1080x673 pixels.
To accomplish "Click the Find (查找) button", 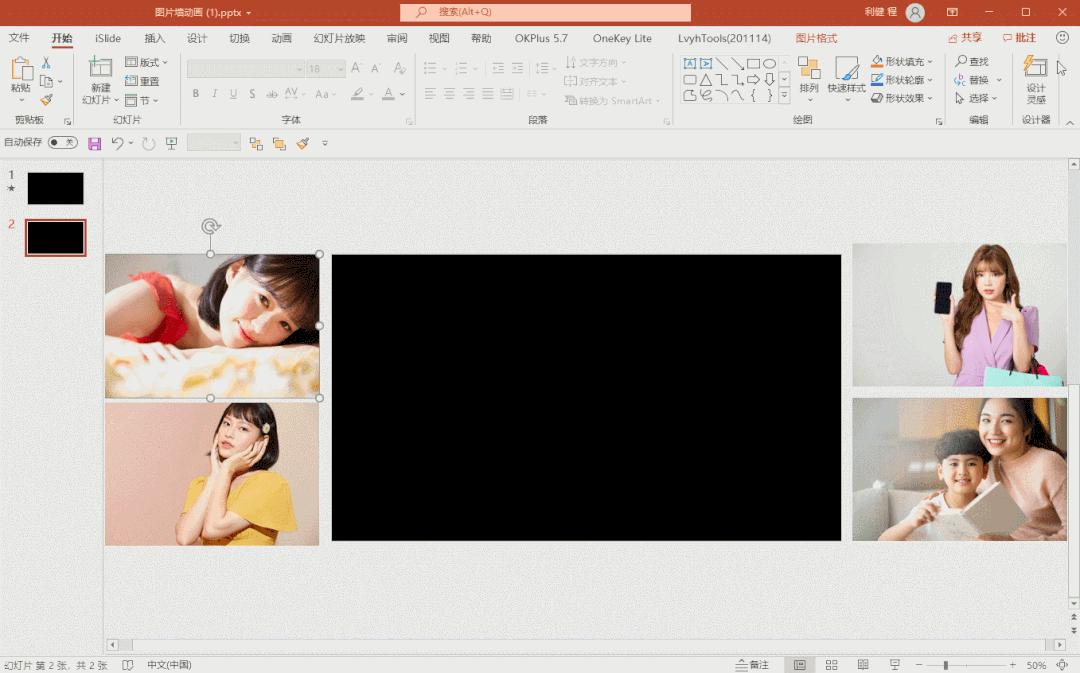I will click(971, 62).
